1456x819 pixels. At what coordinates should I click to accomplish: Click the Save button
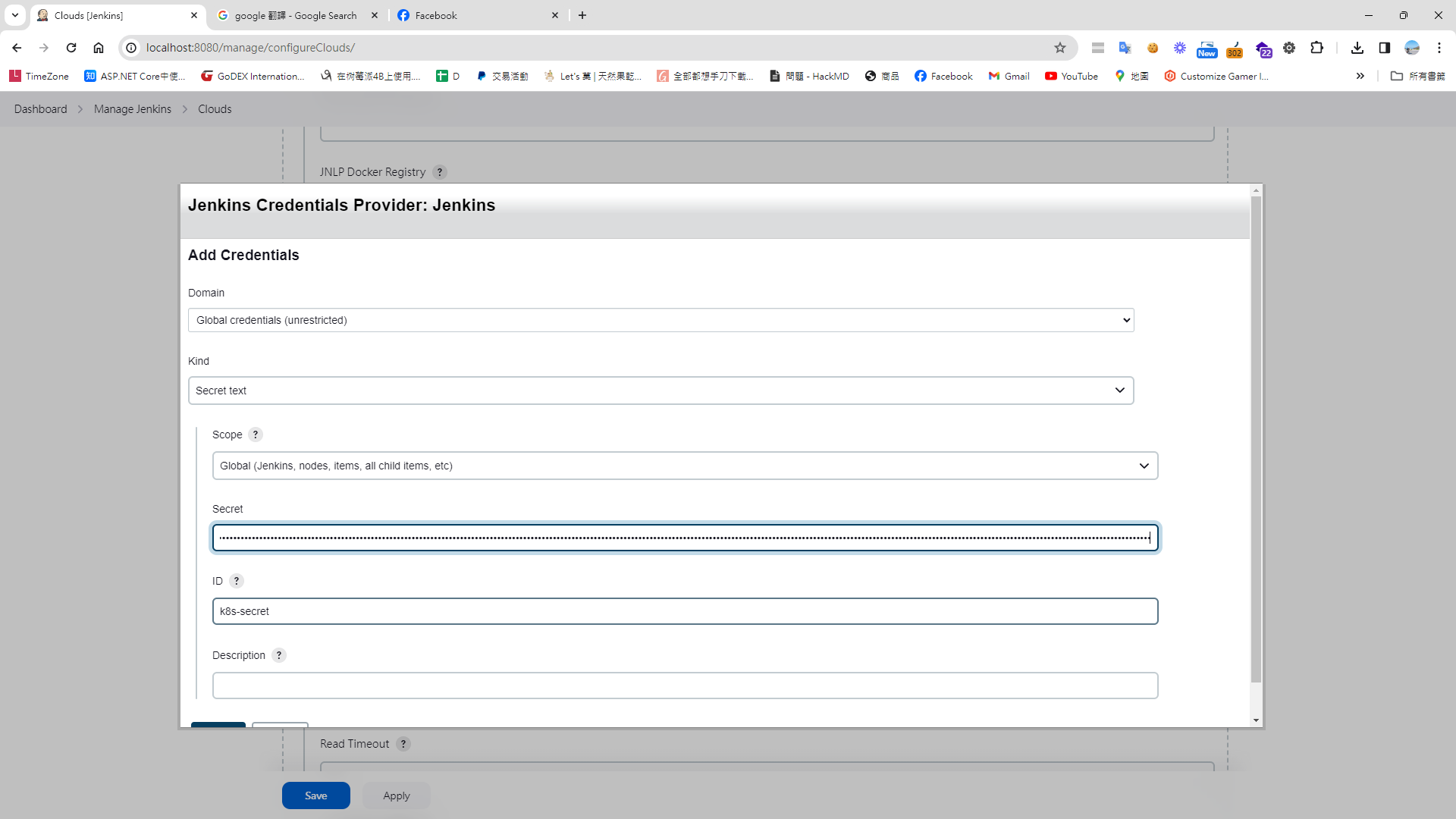(x=315, y=795)
